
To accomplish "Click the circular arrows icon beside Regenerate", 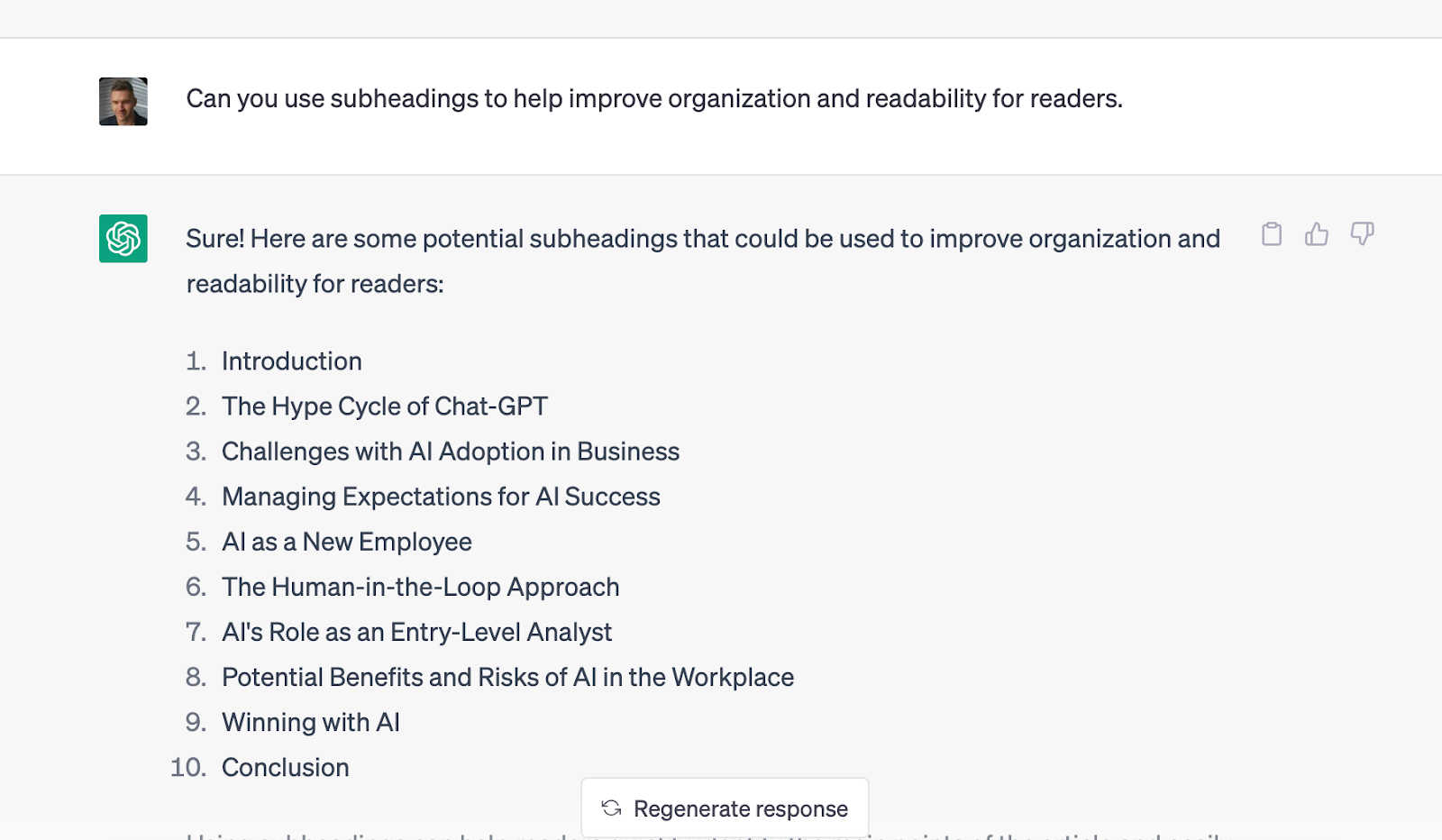I will 612,808.
